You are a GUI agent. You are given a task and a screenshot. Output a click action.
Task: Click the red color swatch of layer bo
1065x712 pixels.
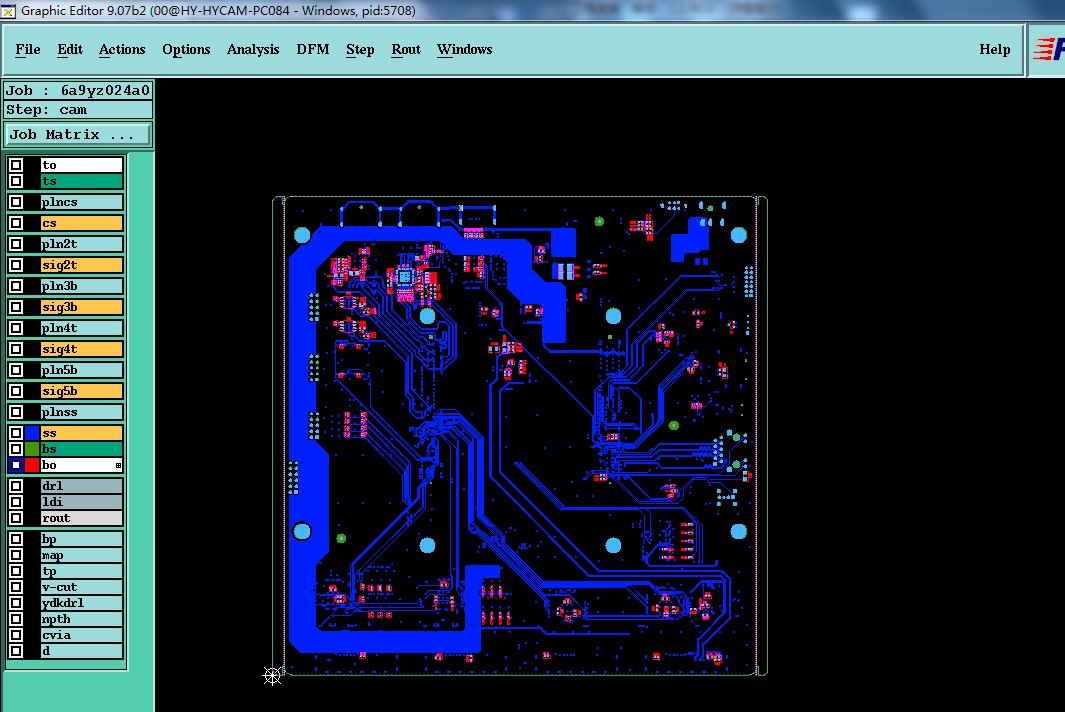pyautogui.click(x=32, y=465)
